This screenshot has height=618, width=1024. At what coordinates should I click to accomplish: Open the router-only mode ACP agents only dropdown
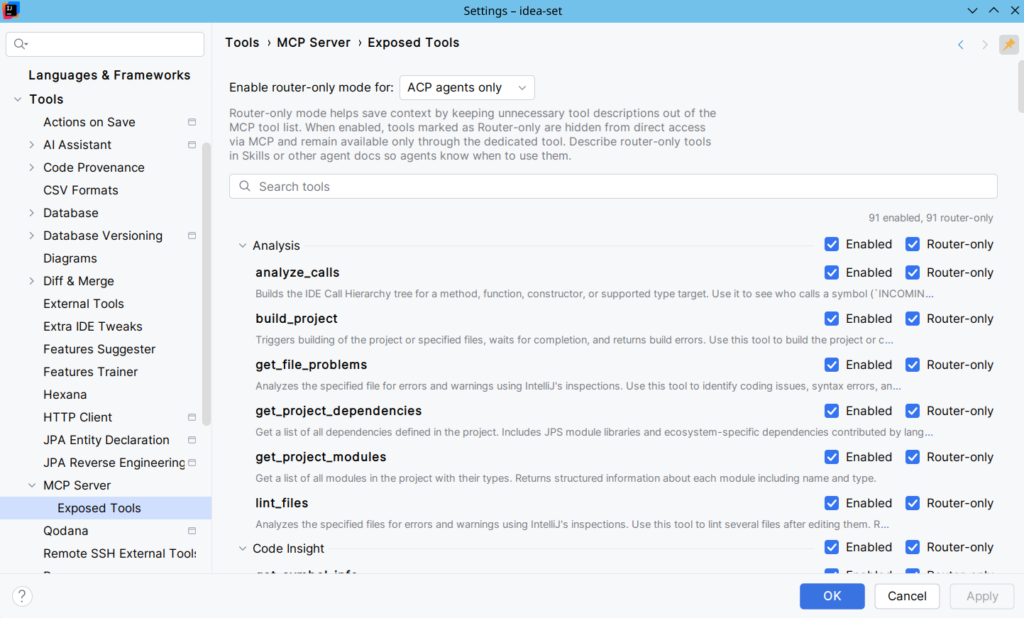click(467, 88)
